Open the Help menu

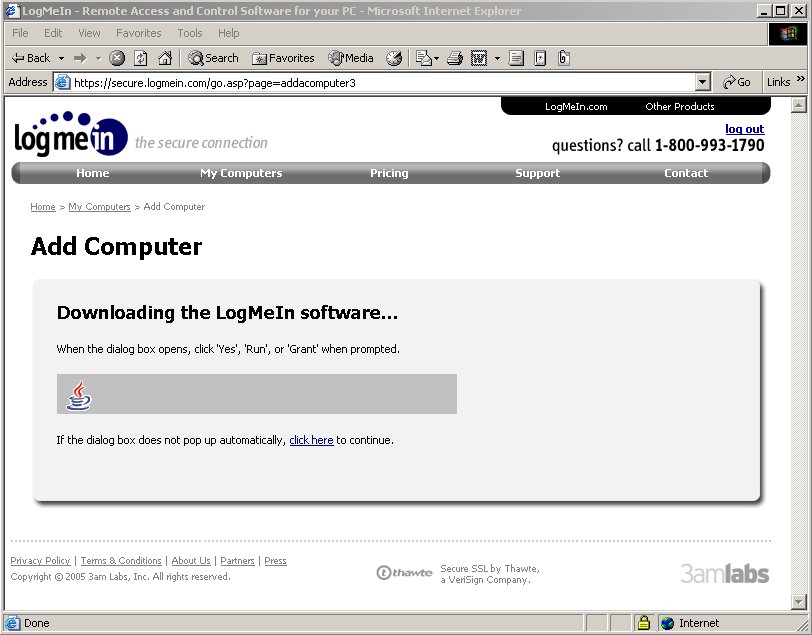[228, 33]
